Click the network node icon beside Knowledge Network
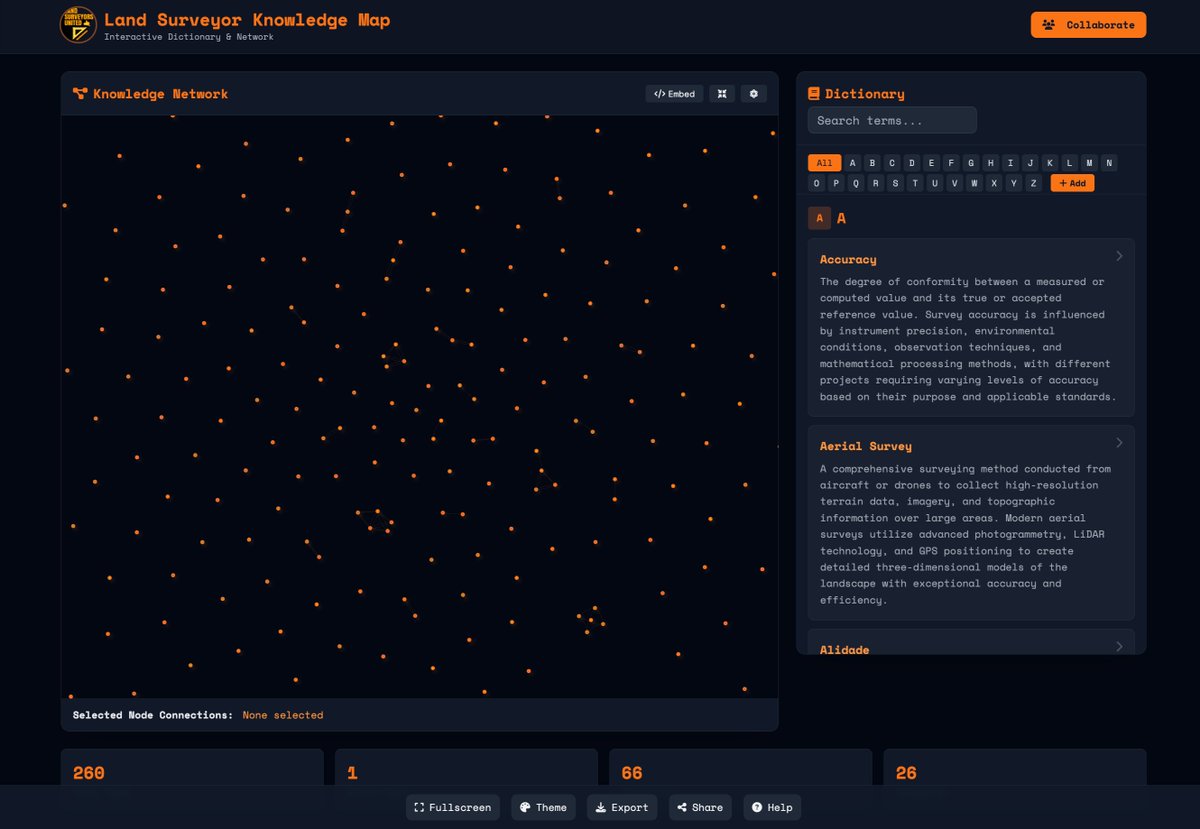 pyautogui.click(x=79, y=93)
